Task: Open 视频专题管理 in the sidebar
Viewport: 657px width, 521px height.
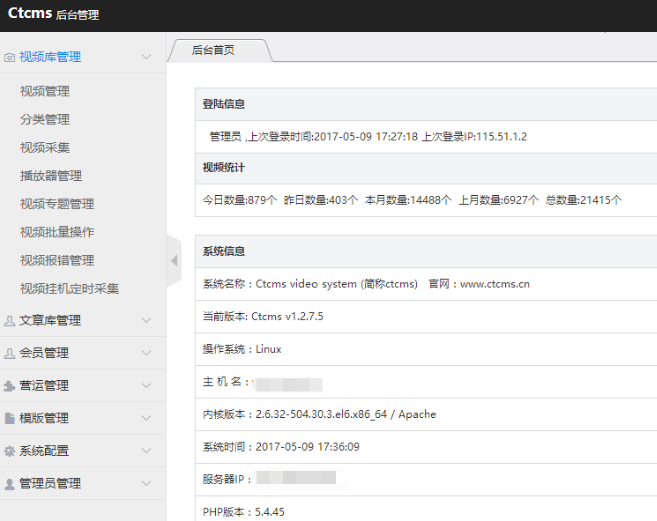Action: pyautogui.click(x=57, y=204)
